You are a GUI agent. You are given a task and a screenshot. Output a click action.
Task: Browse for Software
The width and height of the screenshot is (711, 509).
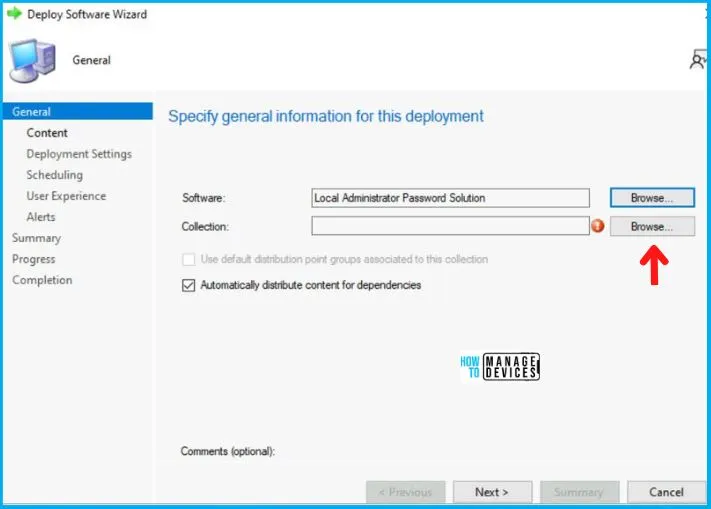pyautogui.click(x=651, y=198)
